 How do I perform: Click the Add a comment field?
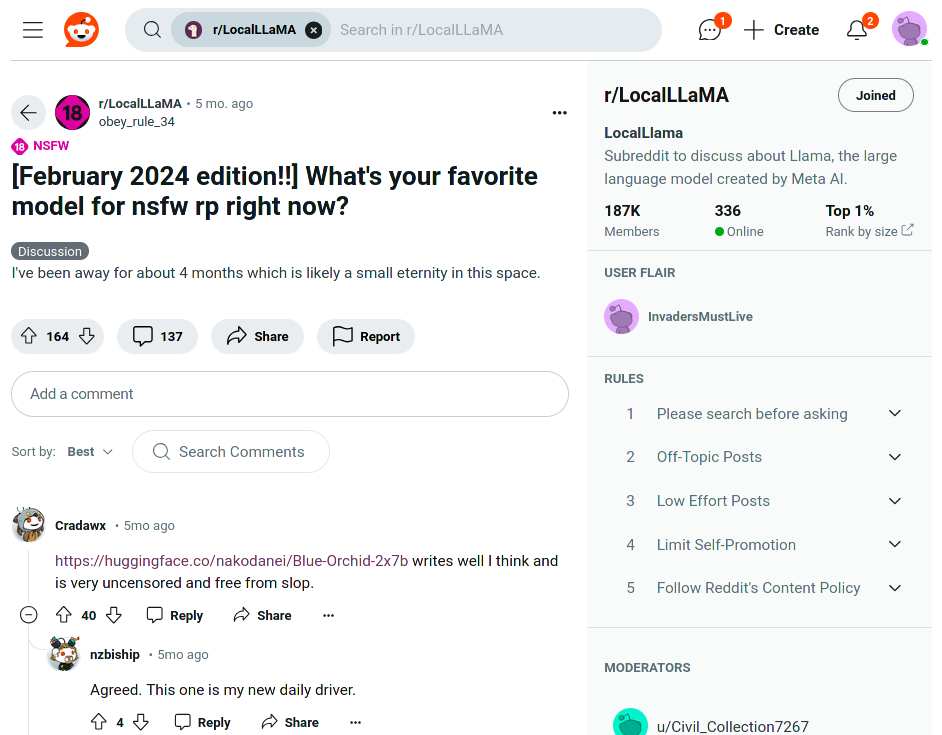tap(290, 394)
